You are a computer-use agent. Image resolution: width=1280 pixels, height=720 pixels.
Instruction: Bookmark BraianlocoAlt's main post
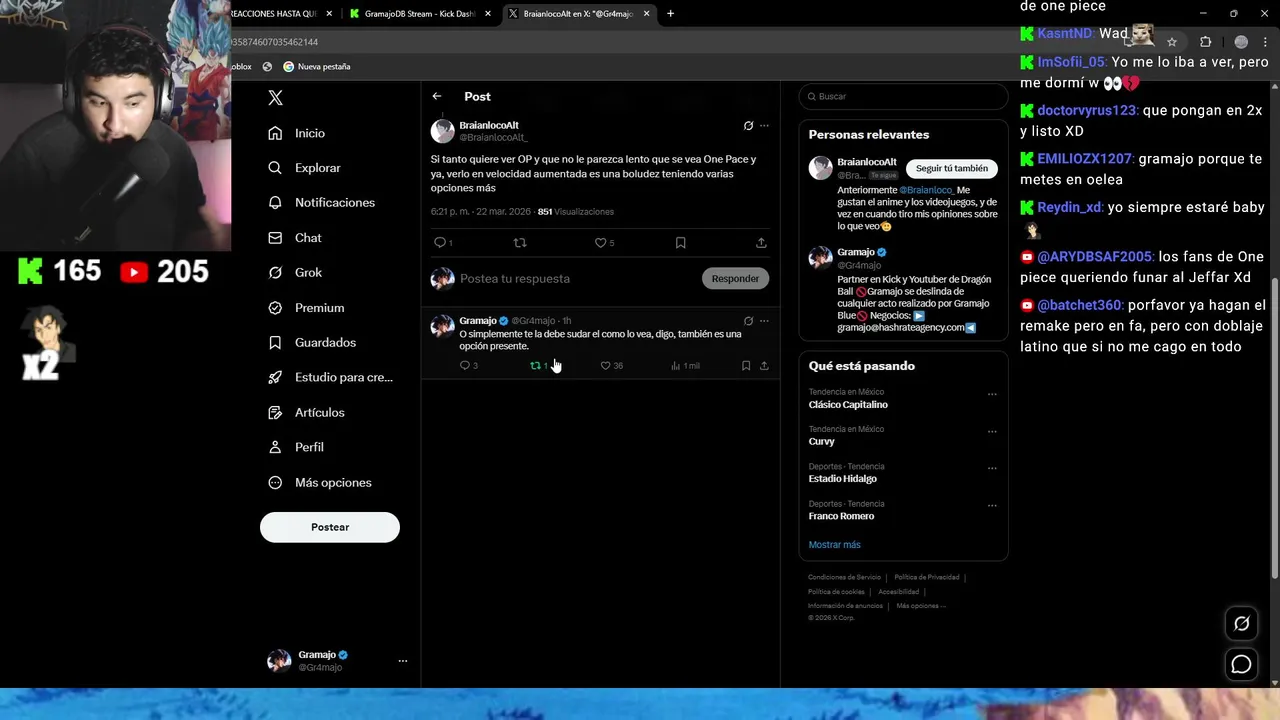click(680, 242)
